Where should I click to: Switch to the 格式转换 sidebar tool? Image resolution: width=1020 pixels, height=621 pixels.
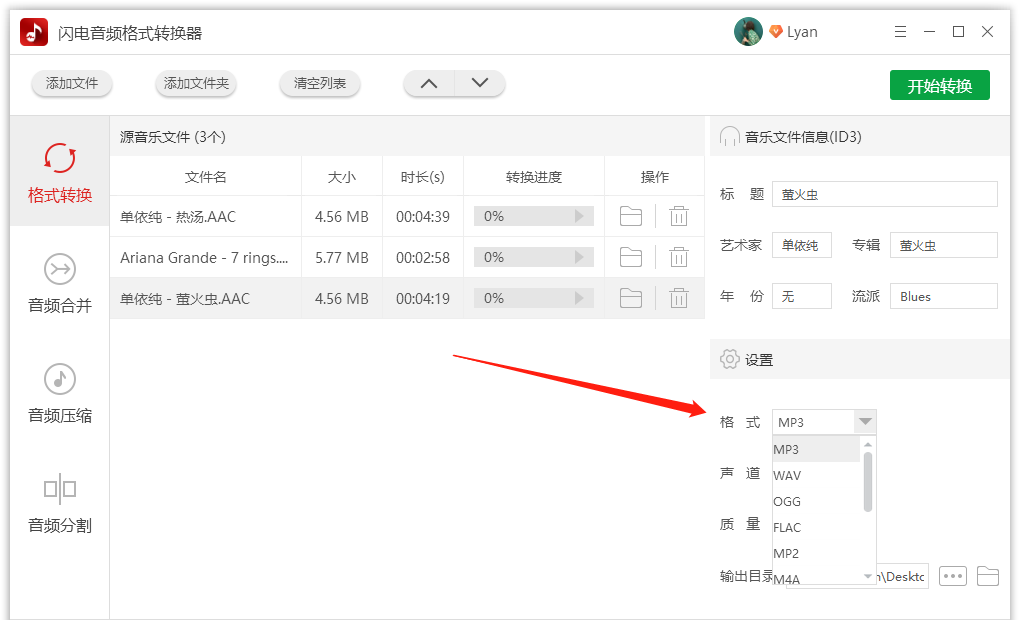pos(59,172)
